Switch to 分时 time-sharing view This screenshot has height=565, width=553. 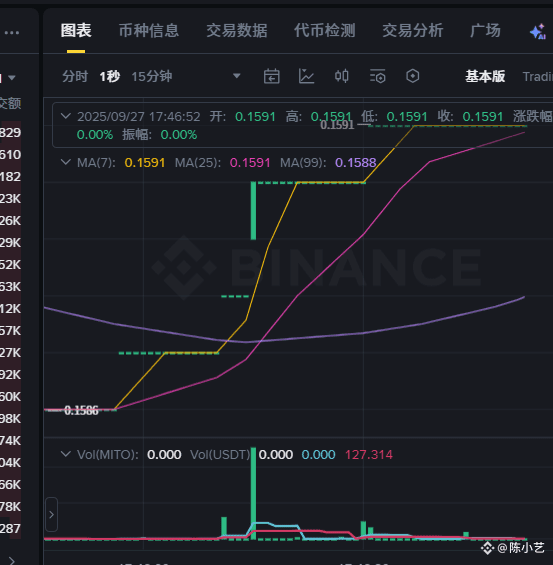coord(75,76)
